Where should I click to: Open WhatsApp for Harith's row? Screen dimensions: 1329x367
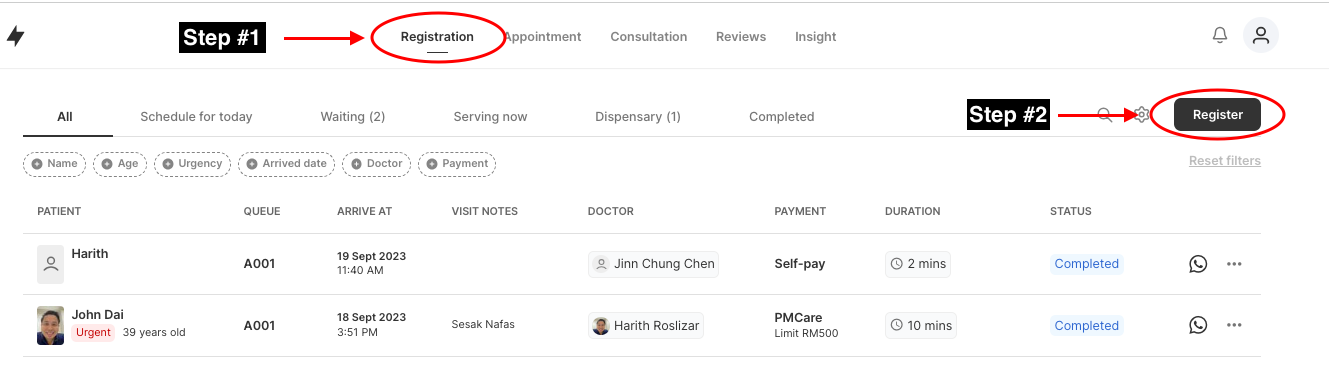[x=1198, y=264]
